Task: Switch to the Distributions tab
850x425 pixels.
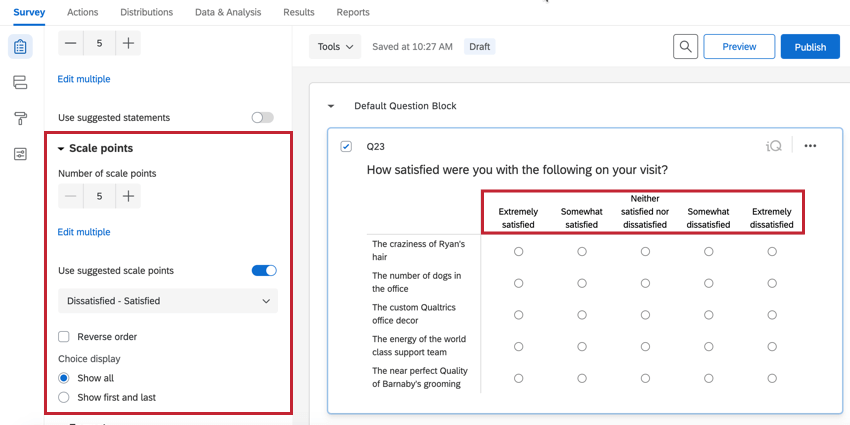Action: 146,12
